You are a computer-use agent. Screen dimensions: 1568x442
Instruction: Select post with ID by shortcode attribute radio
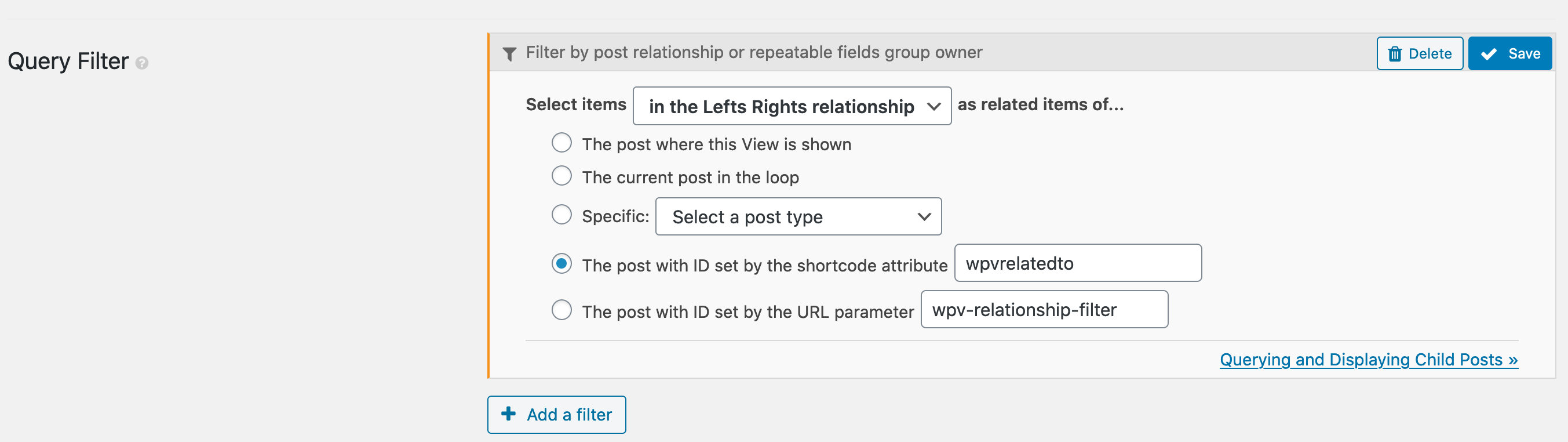pos(561,263)
